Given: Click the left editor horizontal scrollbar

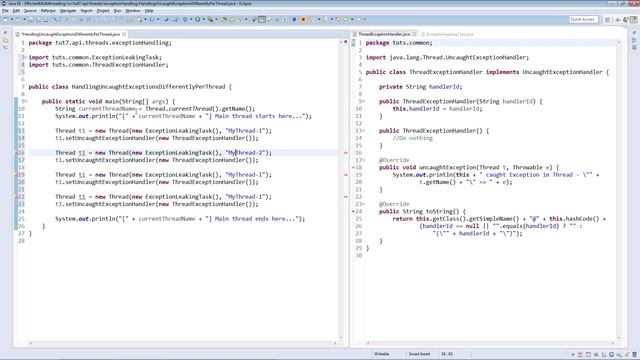Looking at the screenshot, I should (x=182, y=343).
